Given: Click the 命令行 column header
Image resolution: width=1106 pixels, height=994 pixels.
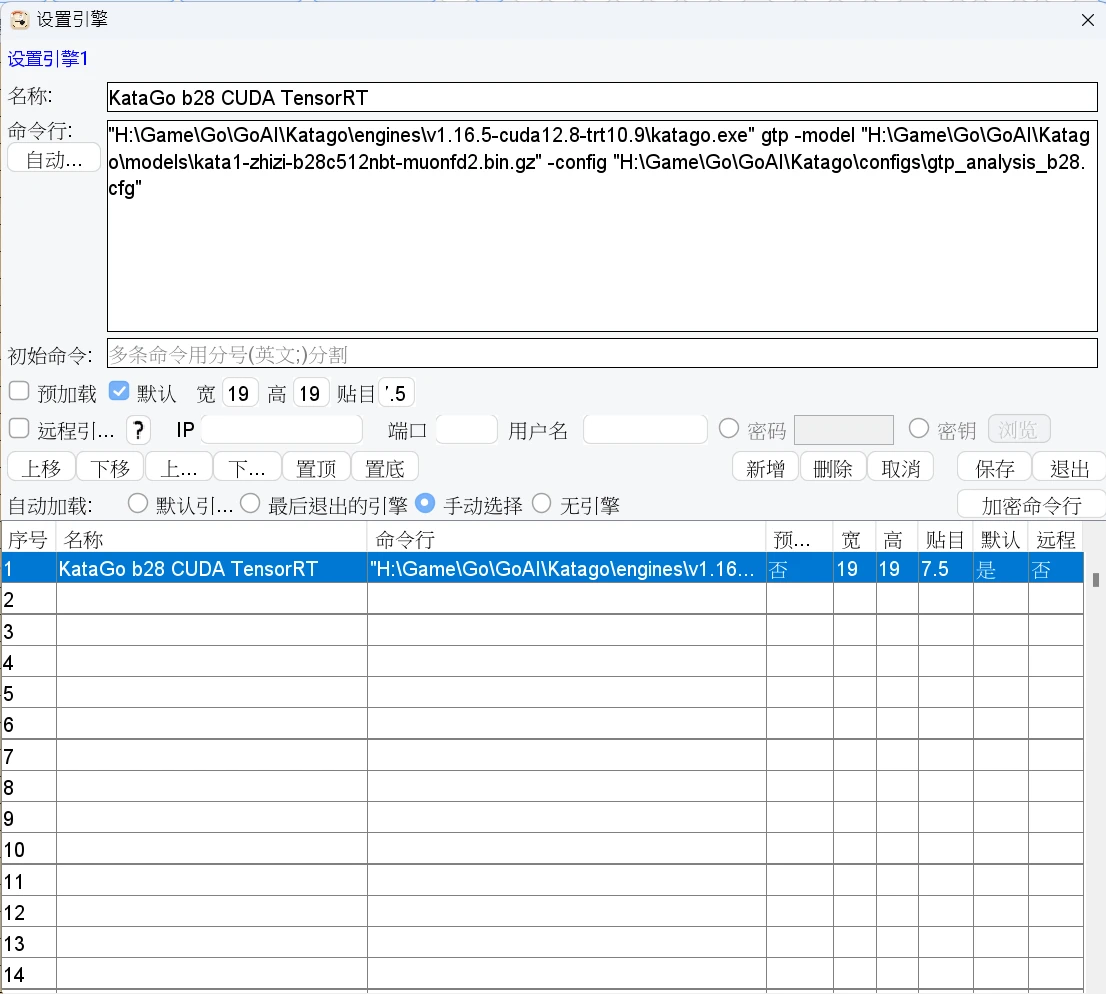Looking at the screenshot, I should click(x=567, y=540).
